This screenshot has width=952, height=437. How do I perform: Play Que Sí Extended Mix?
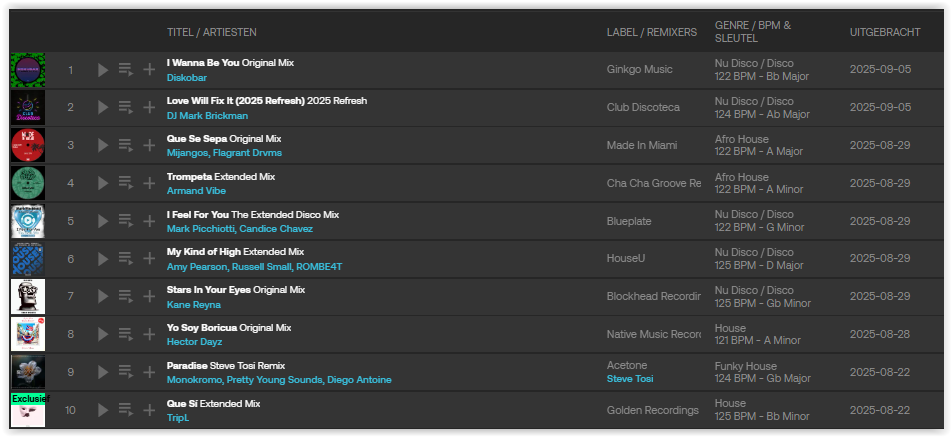tap(103, 410)
